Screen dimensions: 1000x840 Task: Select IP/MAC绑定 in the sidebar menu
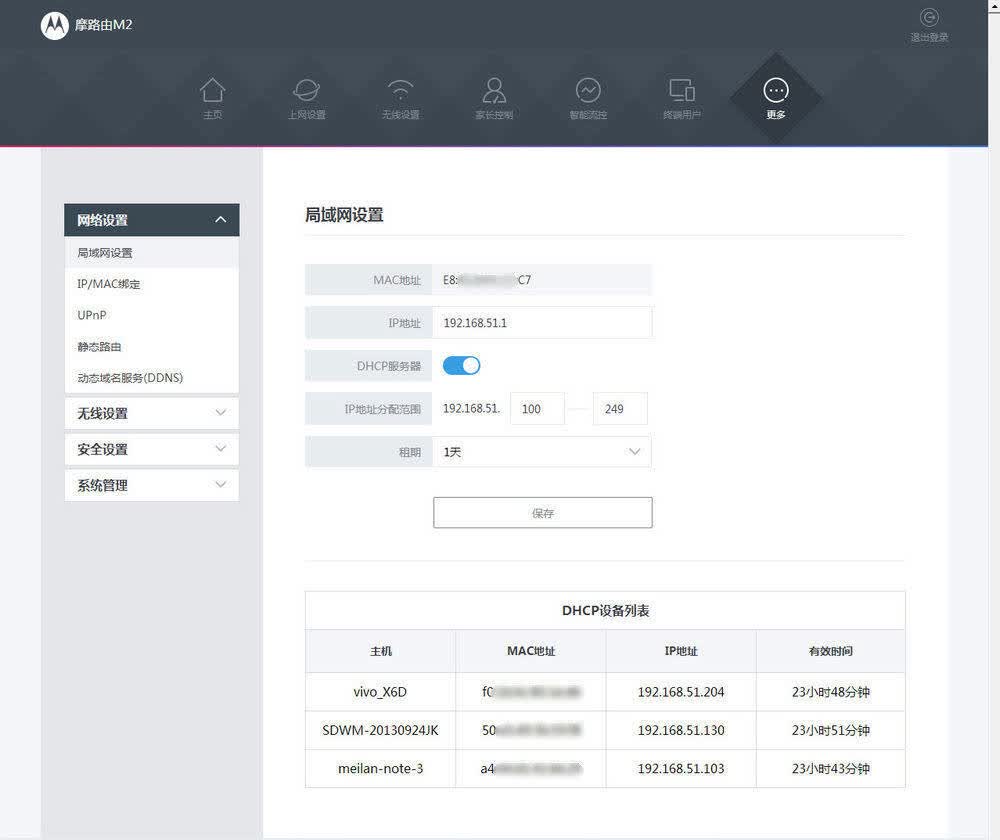(x=108, y=284)
